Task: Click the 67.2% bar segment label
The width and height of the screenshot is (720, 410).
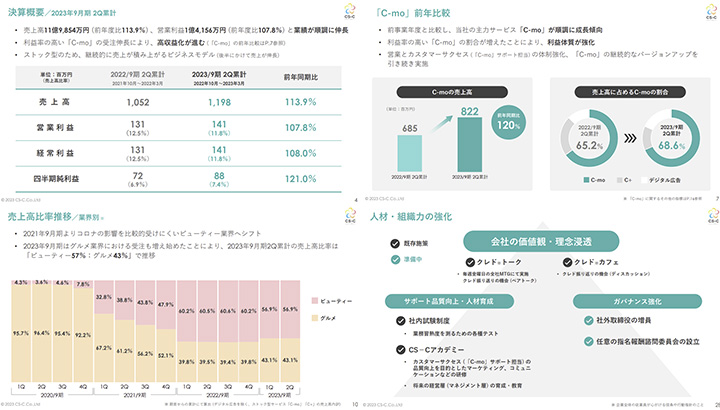Action: tap(104, 348)
